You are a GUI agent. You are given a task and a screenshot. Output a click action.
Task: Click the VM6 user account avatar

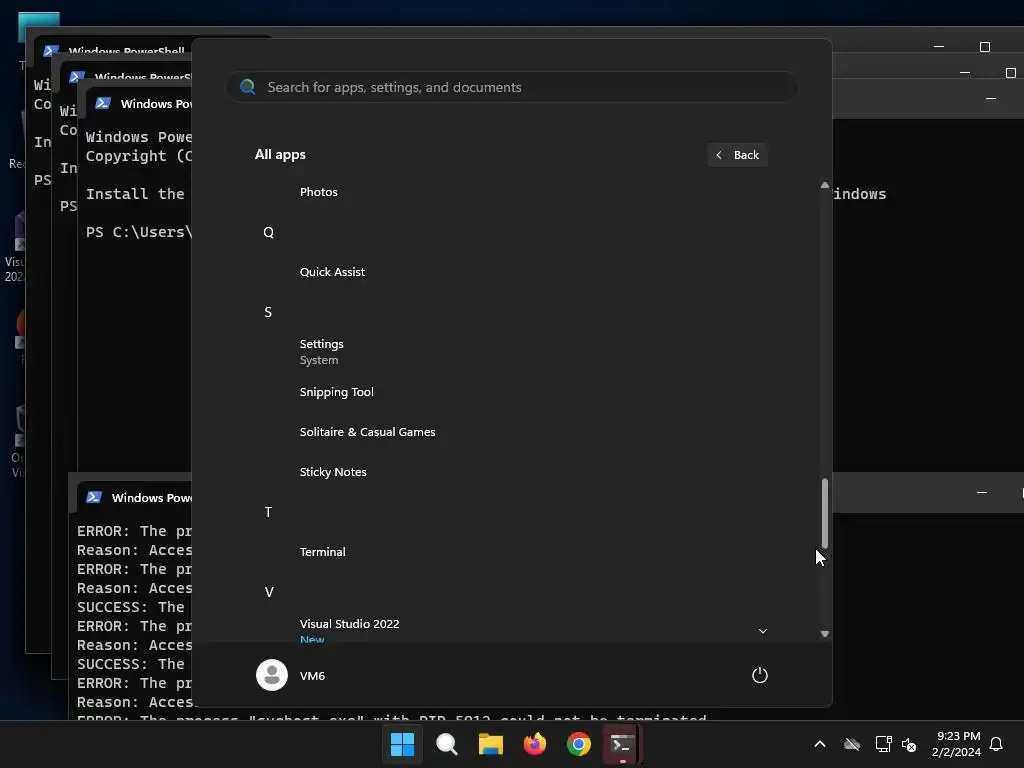tap(272, 675)
